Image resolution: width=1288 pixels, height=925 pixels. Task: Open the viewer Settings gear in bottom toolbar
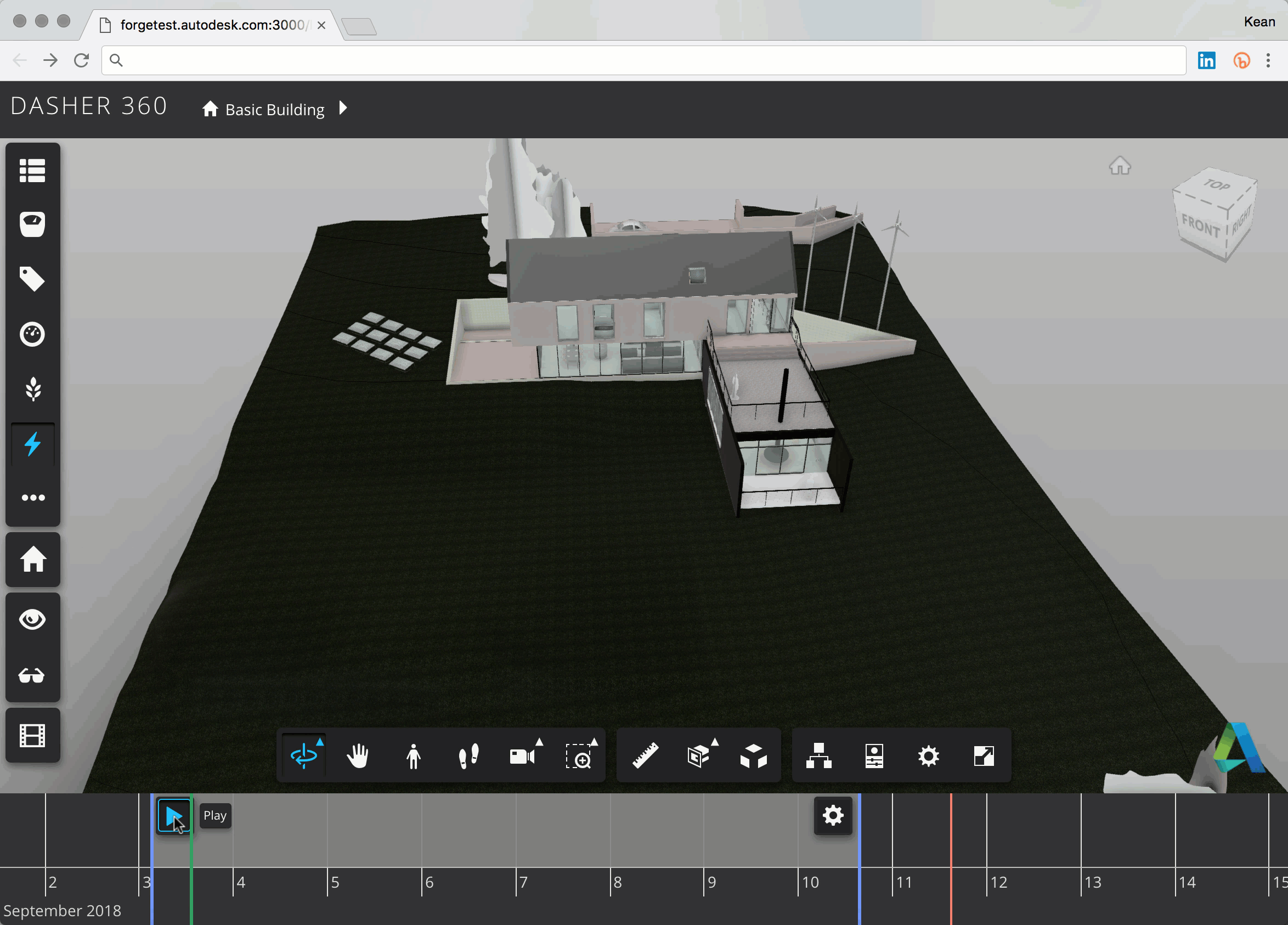929,756
